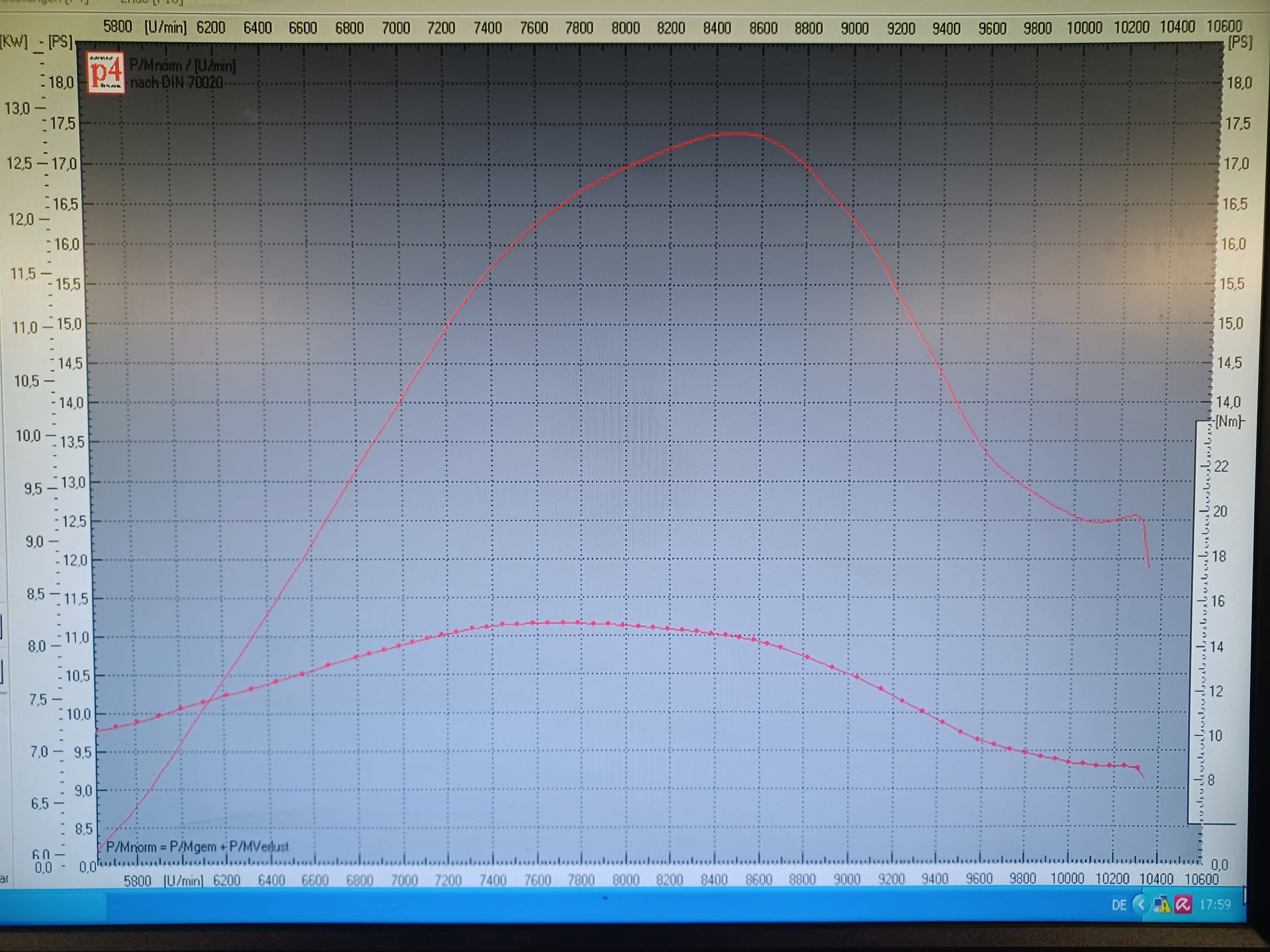The height and width of the screenshot is (952, 1270).
Task: Expand hidden system tray icons arrow
Action: pos(1141,905)
